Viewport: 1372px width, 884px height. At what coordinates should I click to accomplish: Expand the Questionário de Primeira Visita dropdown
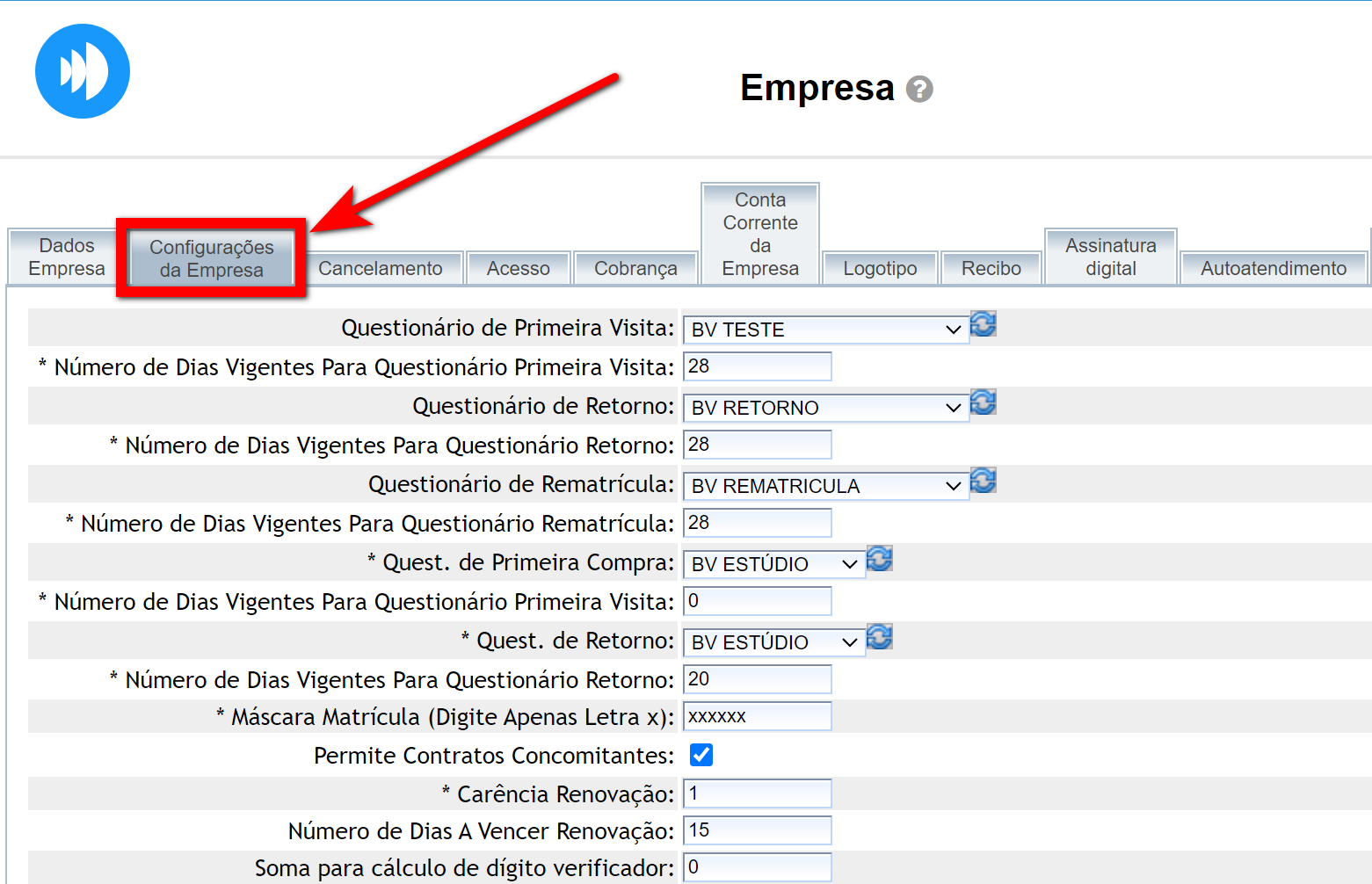(x=825, y=330)
